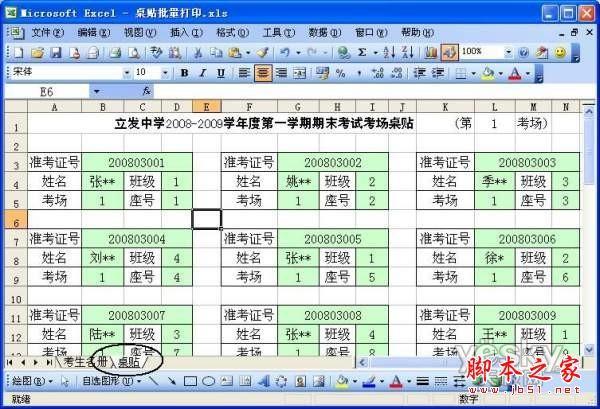Toggle underline formatting

221,73
